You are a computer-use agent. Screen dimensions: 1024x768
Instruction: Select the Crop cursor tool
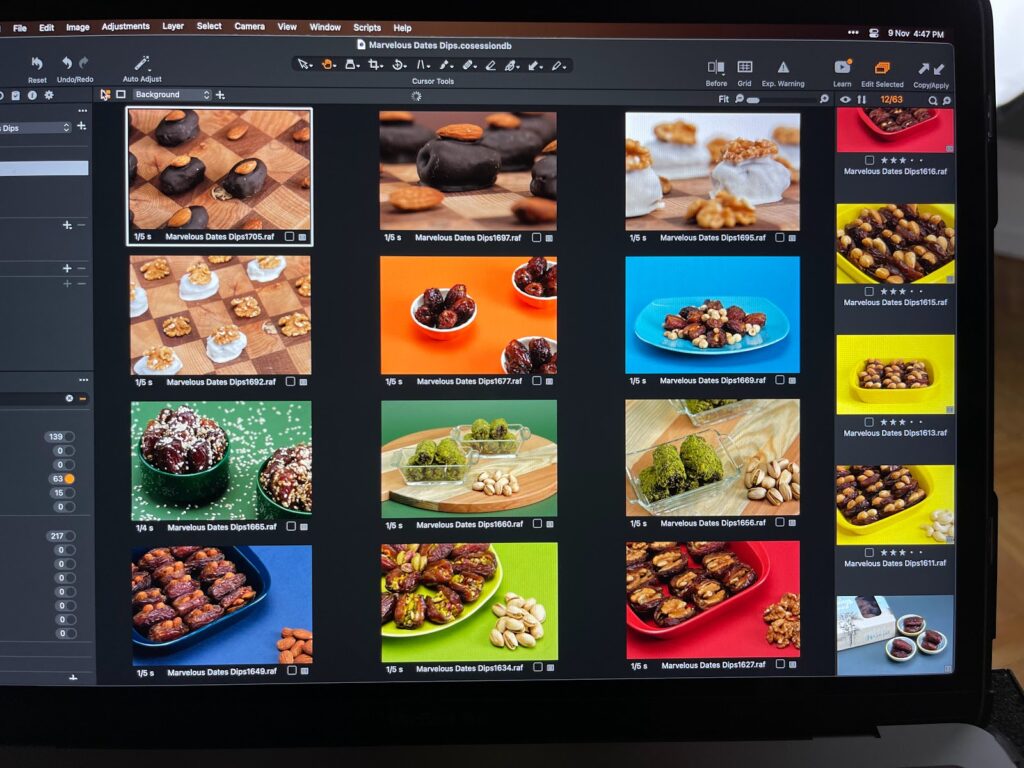(x=374, y=65)
